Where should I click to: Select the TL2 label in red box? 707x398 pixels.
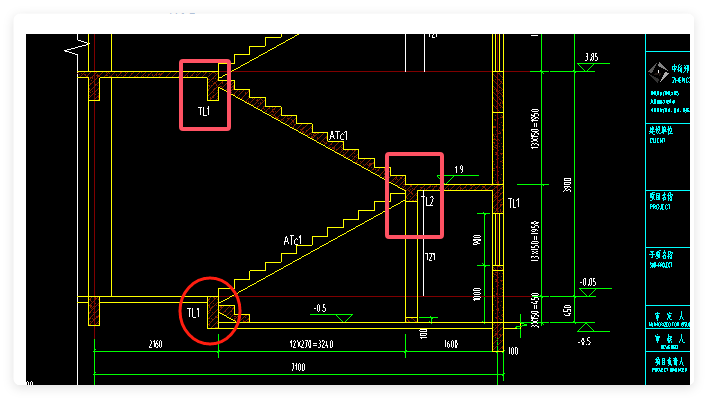click(427, 201)
